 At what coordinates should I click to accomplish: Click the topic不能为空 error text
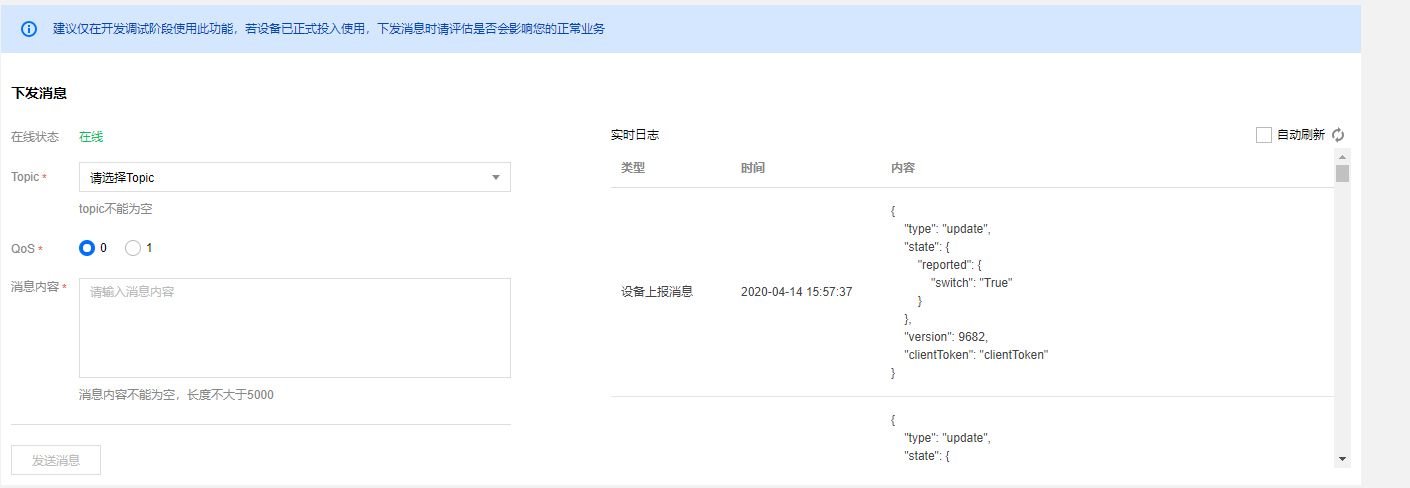pos(116,209)
